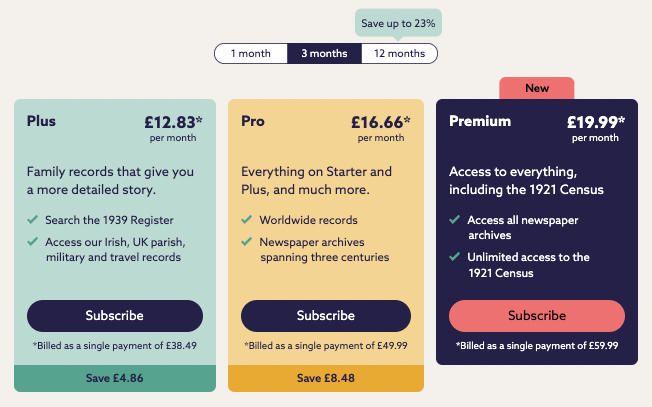Click the Worldwide records checkmark icon
The image size is (652, 407).
[x=246, y=219]
